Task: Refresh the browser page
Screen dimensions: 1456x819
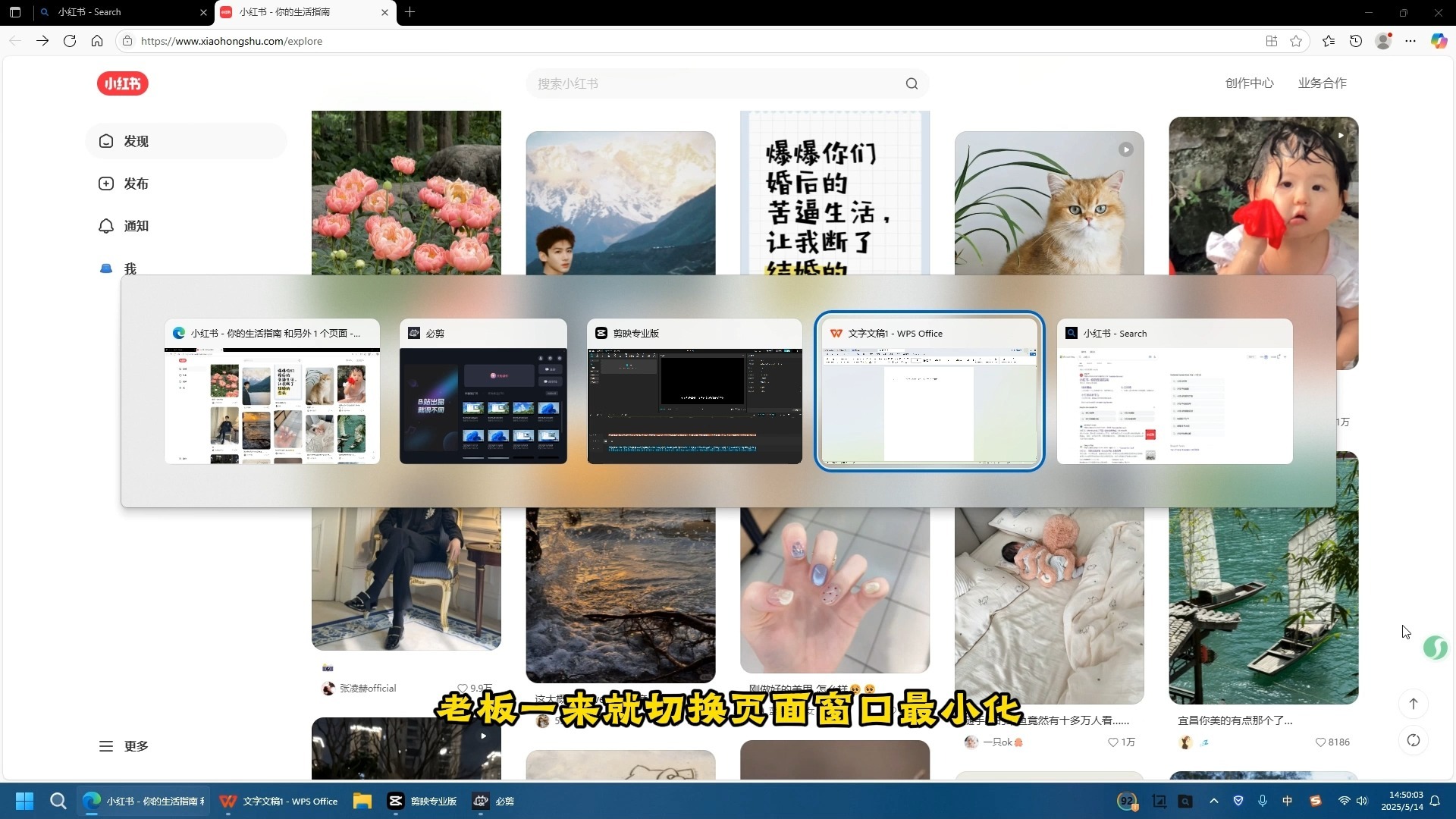Action: (70, 41)
